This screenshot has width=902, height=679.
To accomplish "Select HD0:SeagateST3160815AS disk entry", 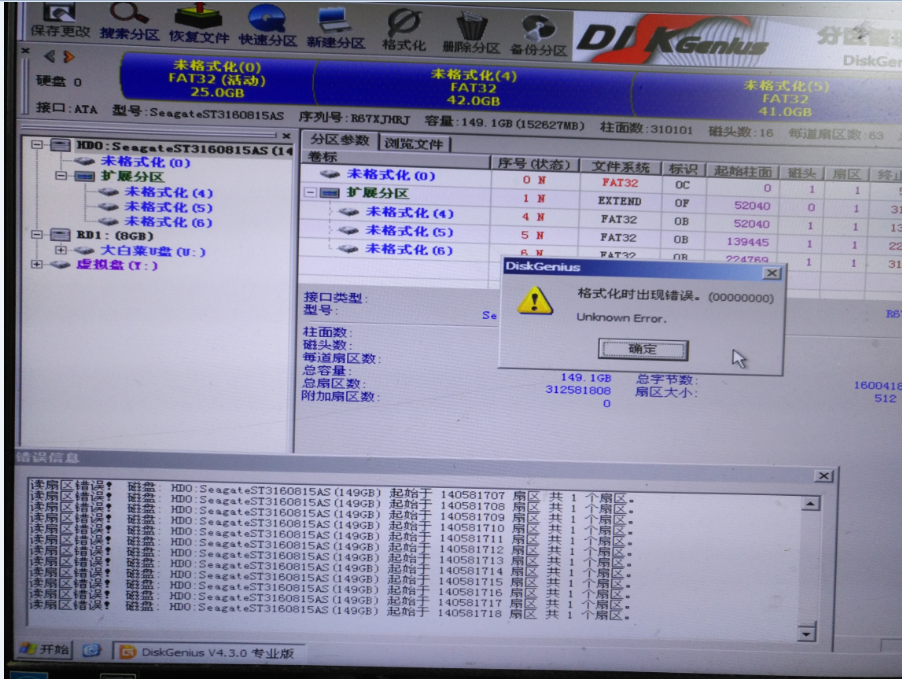I will pyautogui.click(x=184, y=148).
